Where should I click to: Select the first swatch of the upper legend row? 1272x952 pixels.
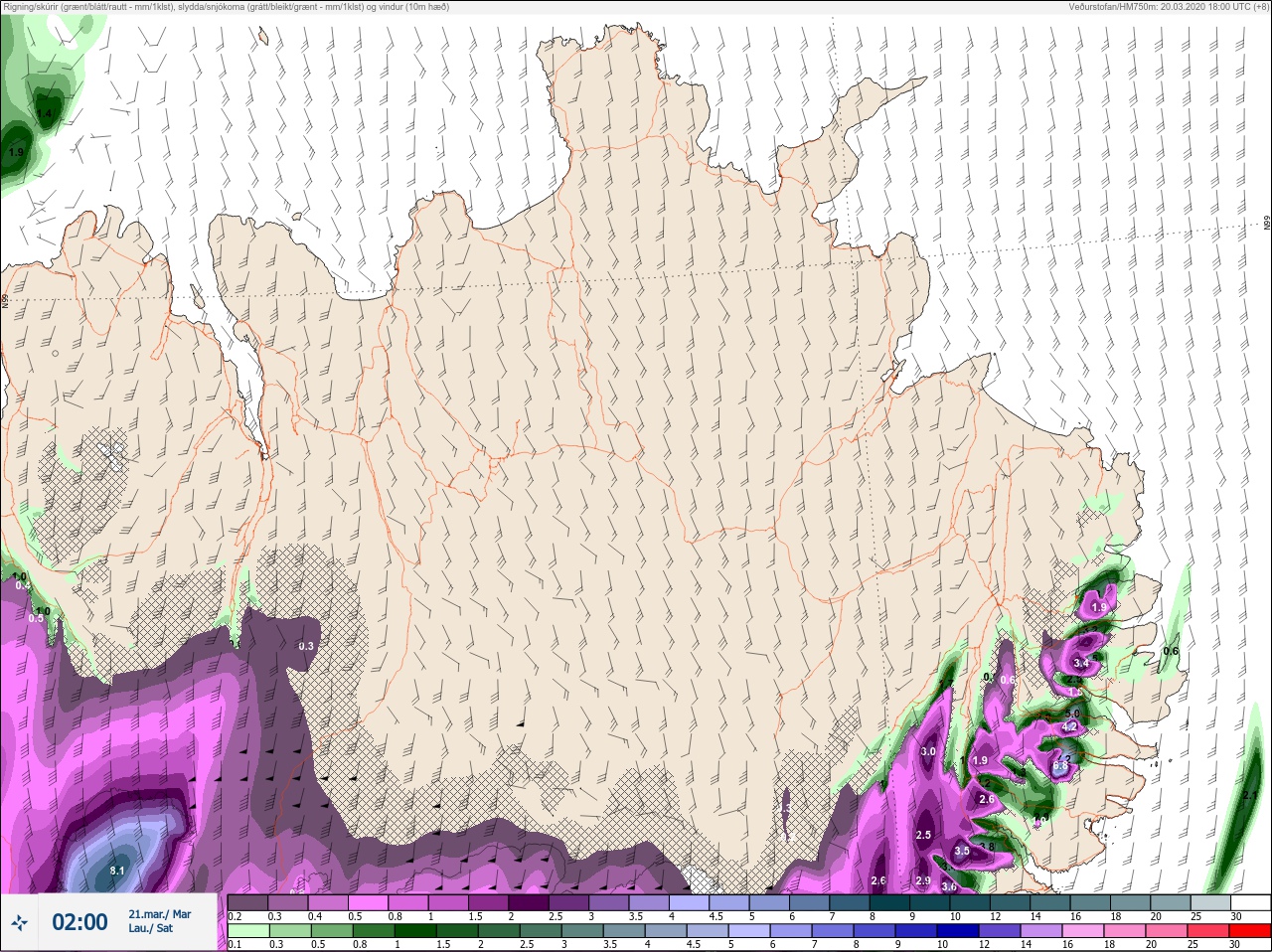[247, 902]
